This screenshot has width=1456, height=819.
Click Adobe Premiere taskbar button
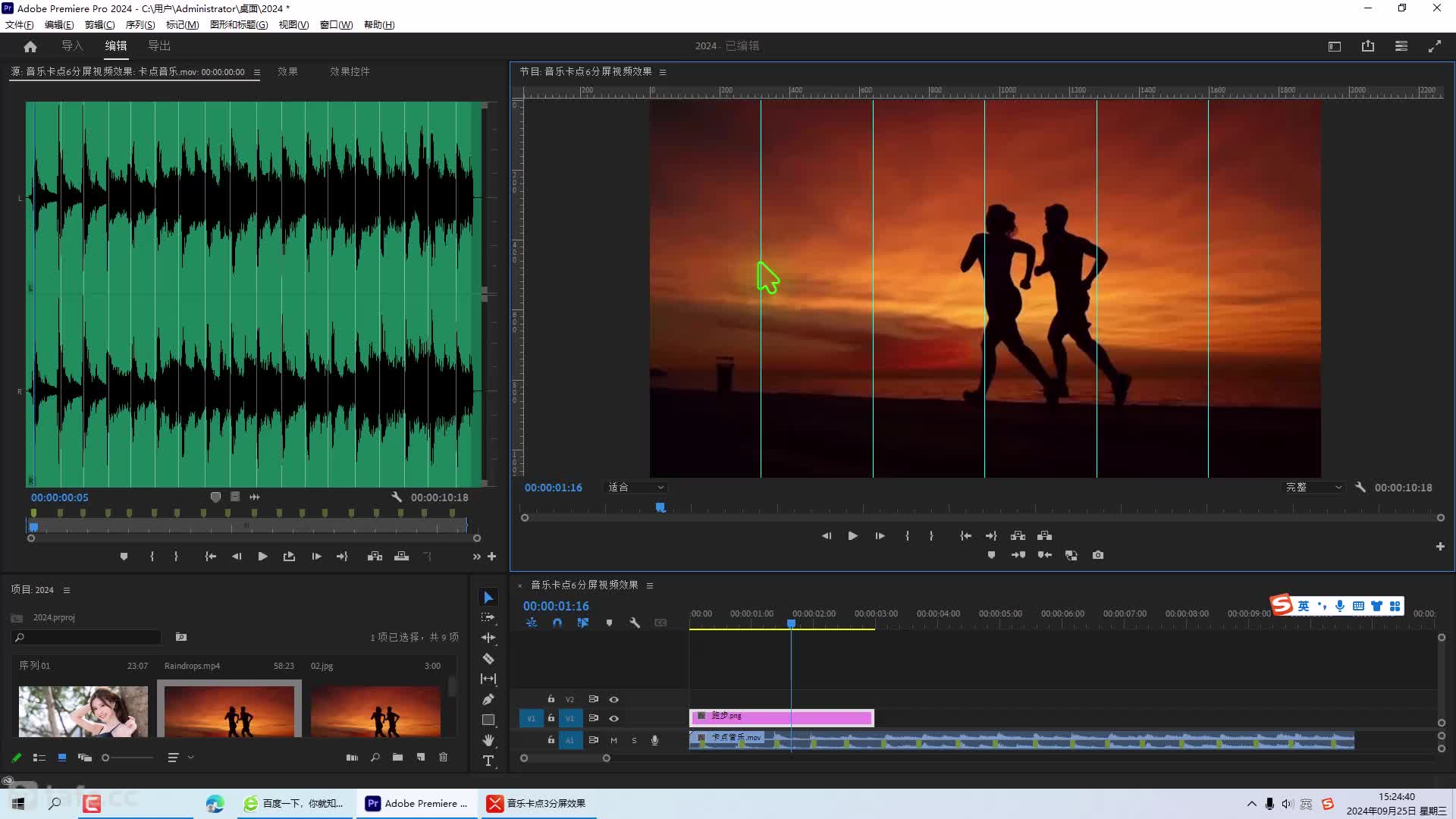coord(416,804)
